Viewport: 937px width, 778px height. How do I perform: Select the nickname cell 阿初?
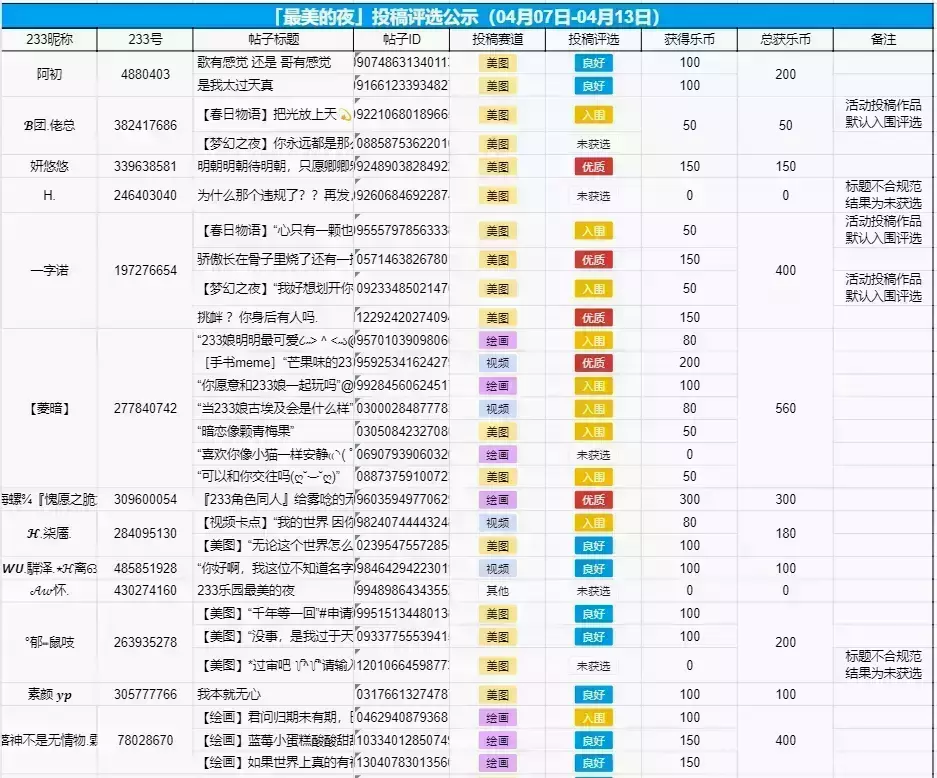click(49, 74)
